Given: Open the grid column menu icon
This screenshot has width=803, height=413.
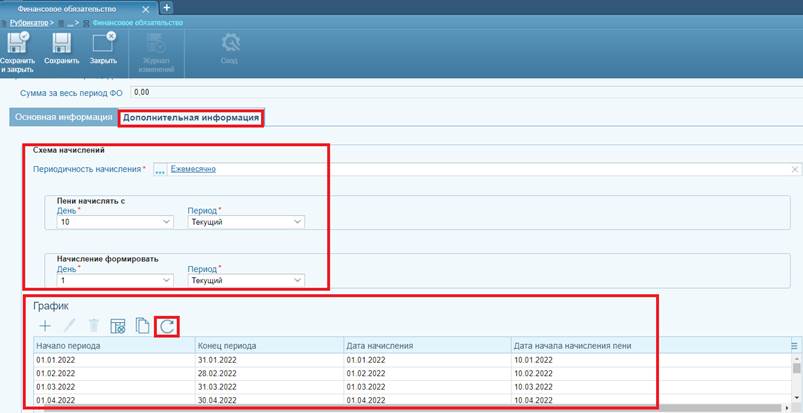Looking at the screenshot, I should [795, 346].
